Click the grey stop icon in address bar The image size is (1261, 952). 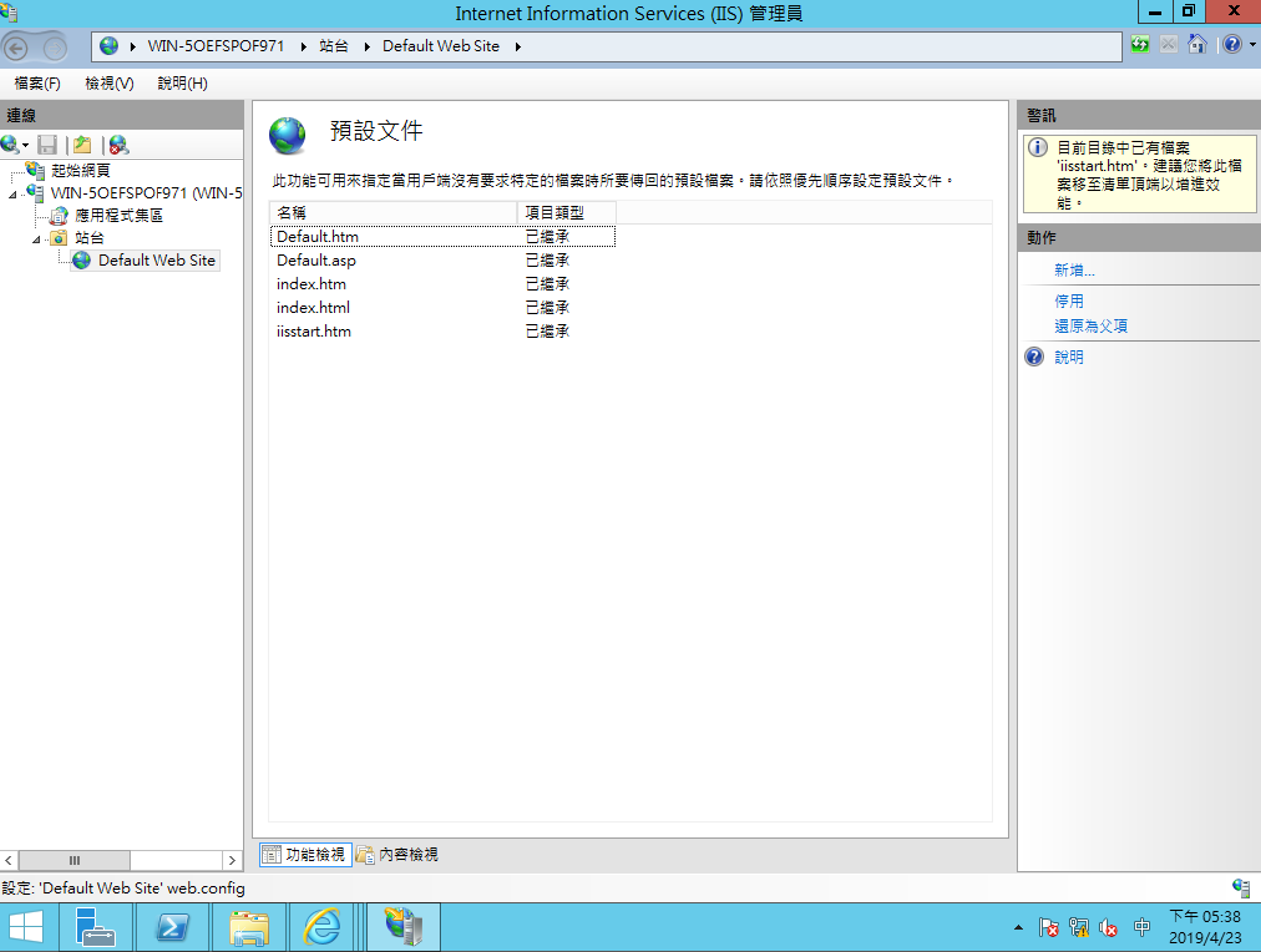tap(1169, 45)
